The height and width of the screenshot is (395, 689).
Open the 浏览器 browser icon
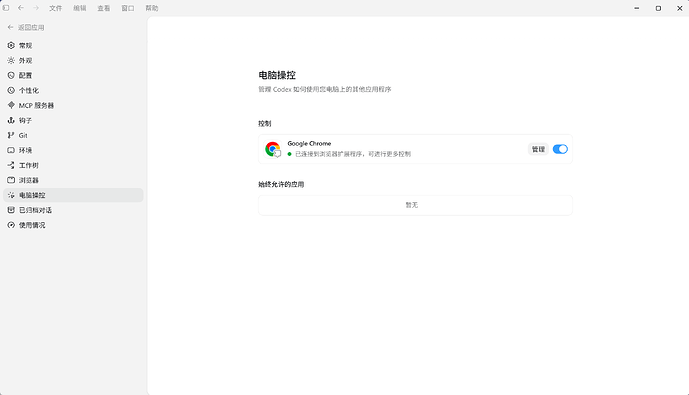point(11,180)
